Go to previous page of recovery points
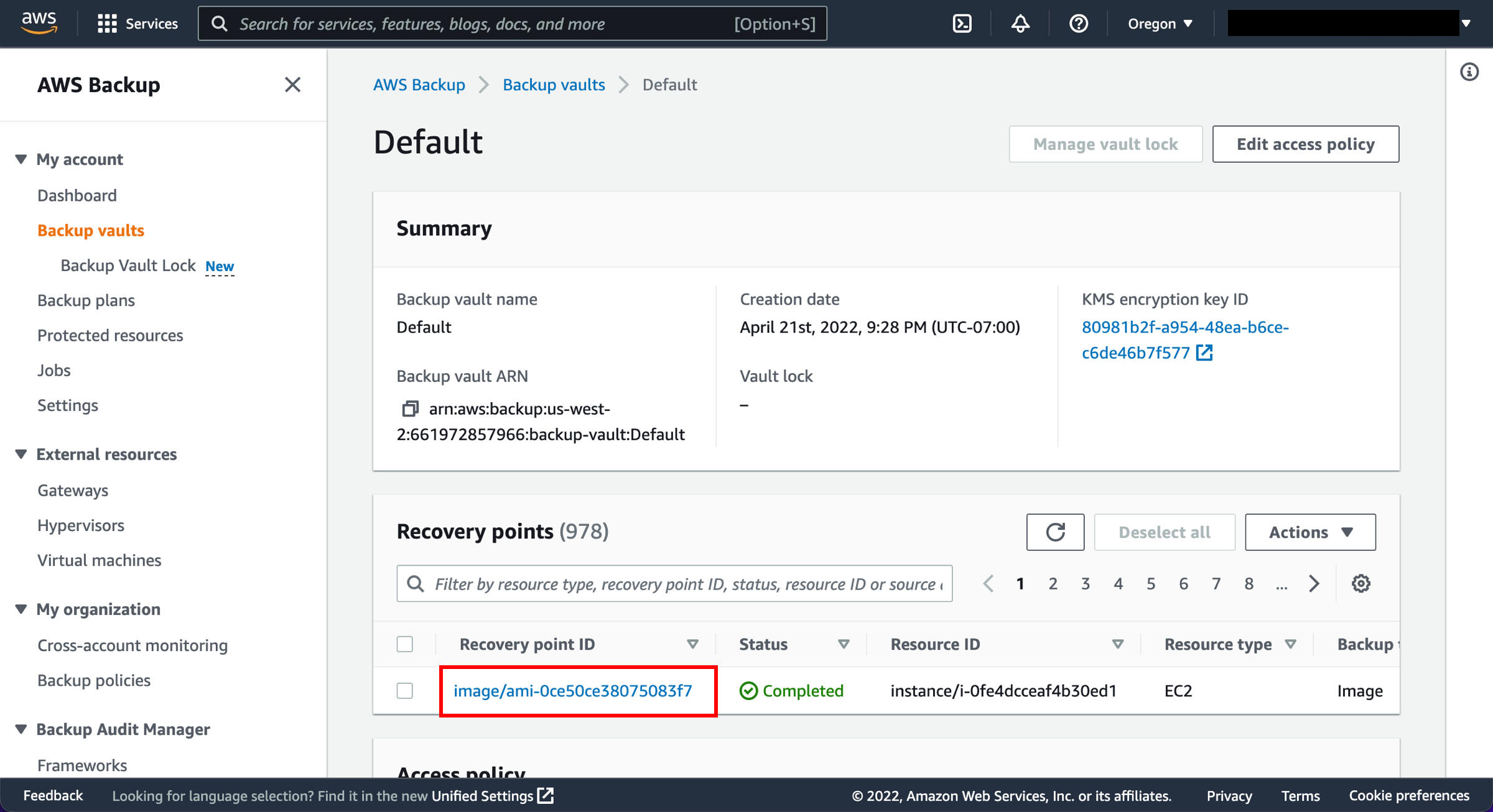Screen dimensions: 1493x812 pos(988,583)
